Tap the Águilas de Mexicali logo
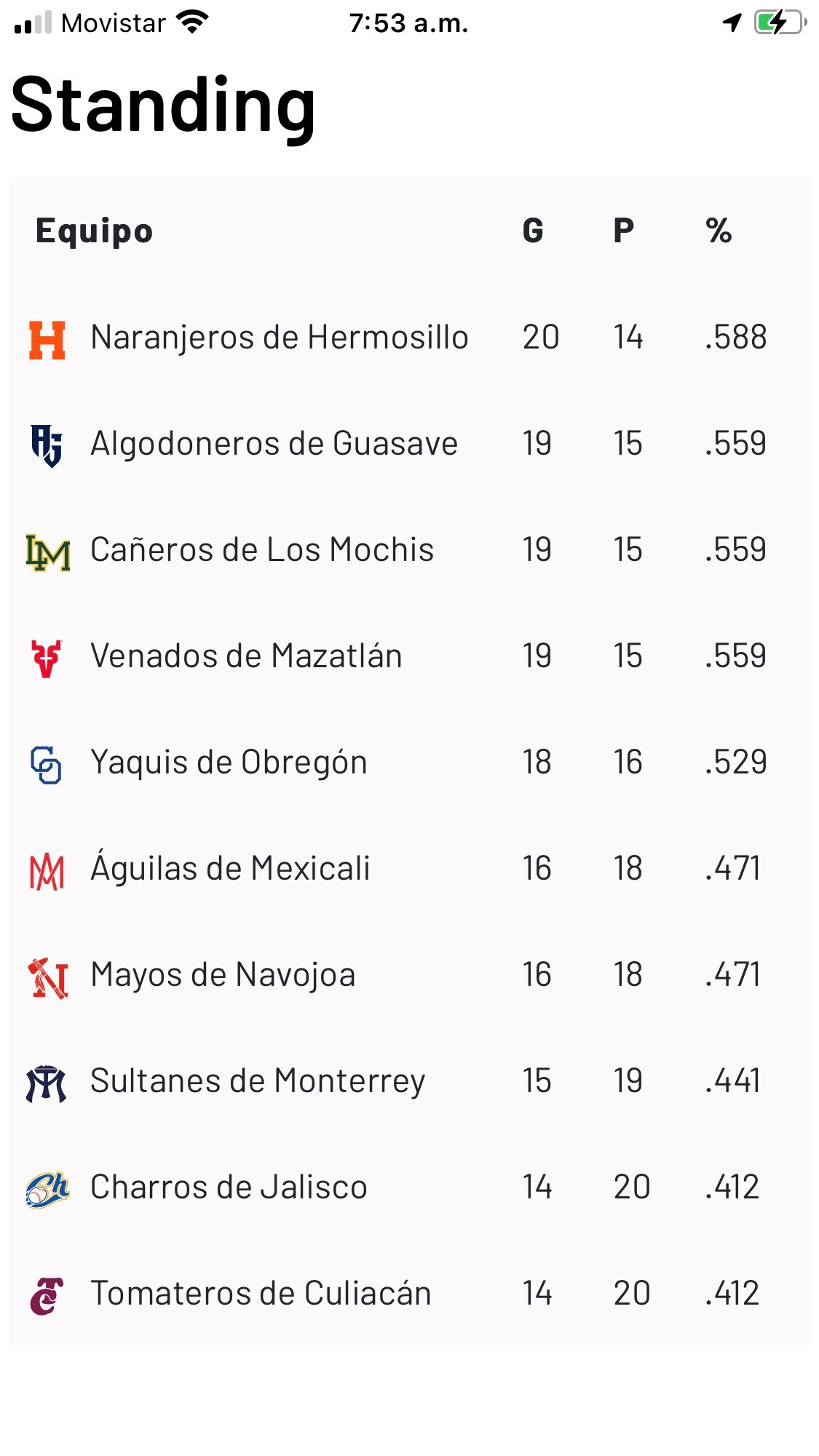This screenshot has width=819, height=1456. [x=47, y=871]
